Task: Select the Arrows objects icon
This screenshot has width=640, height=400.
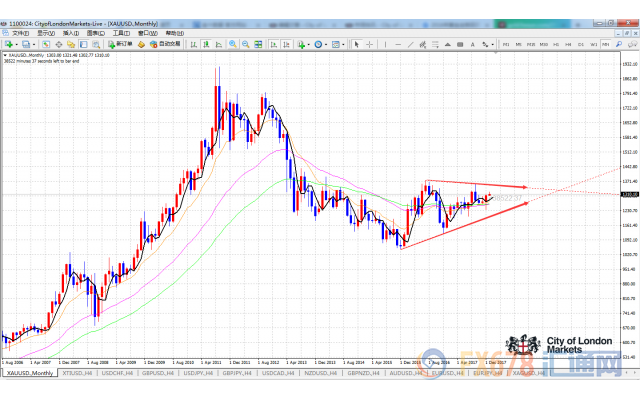Action: (x=485, y=44)
